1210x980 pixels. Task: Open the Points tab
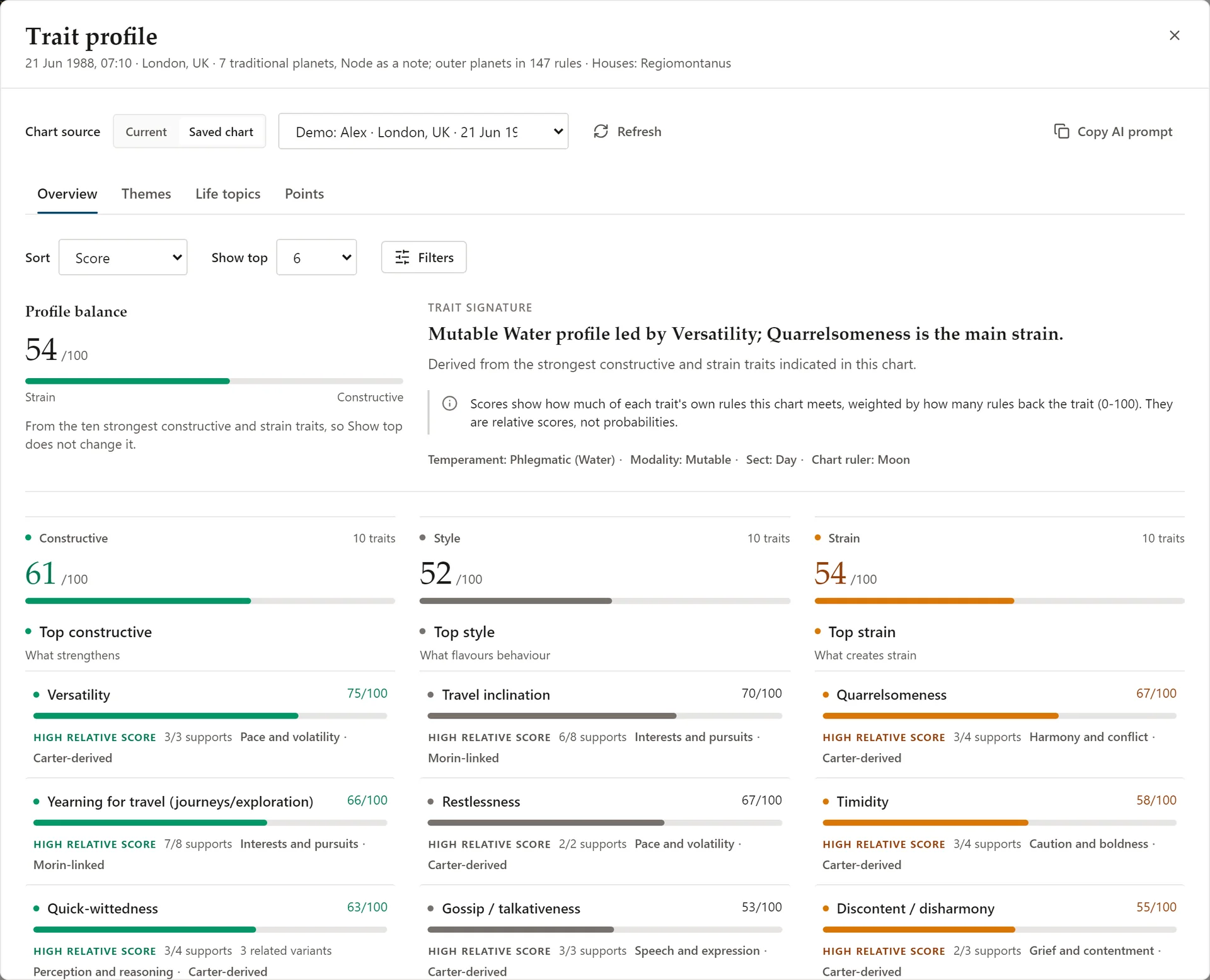click(304, 194)
